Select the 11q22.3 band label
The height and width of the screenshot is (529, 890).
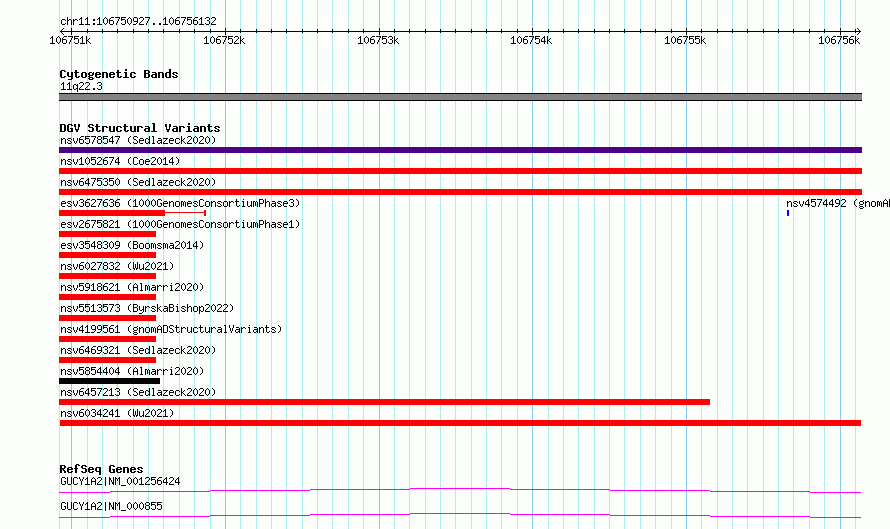tap(81, 86)
